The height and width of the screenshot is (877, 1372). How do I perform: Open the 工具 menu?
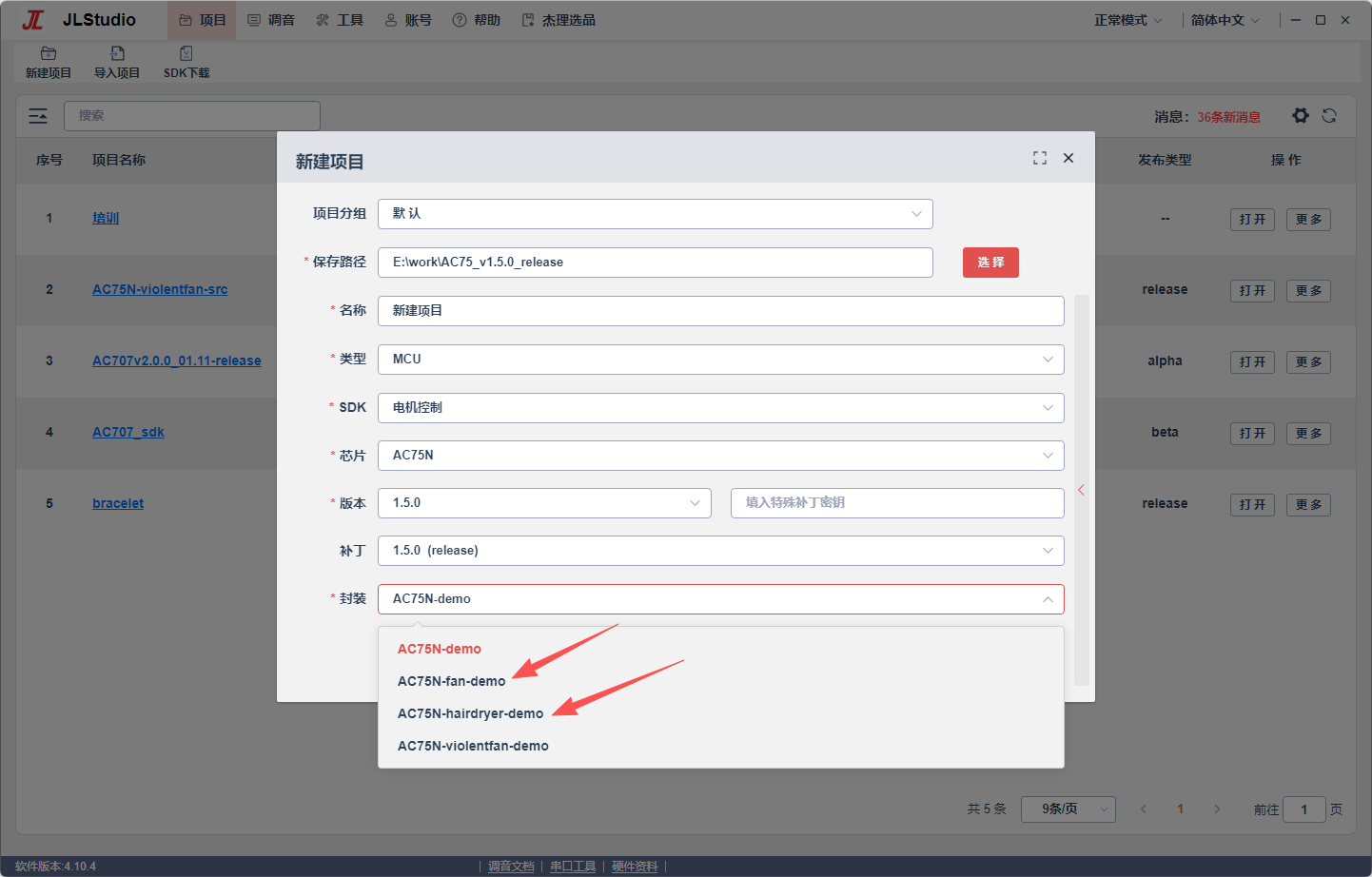click(x=340, y=20)
